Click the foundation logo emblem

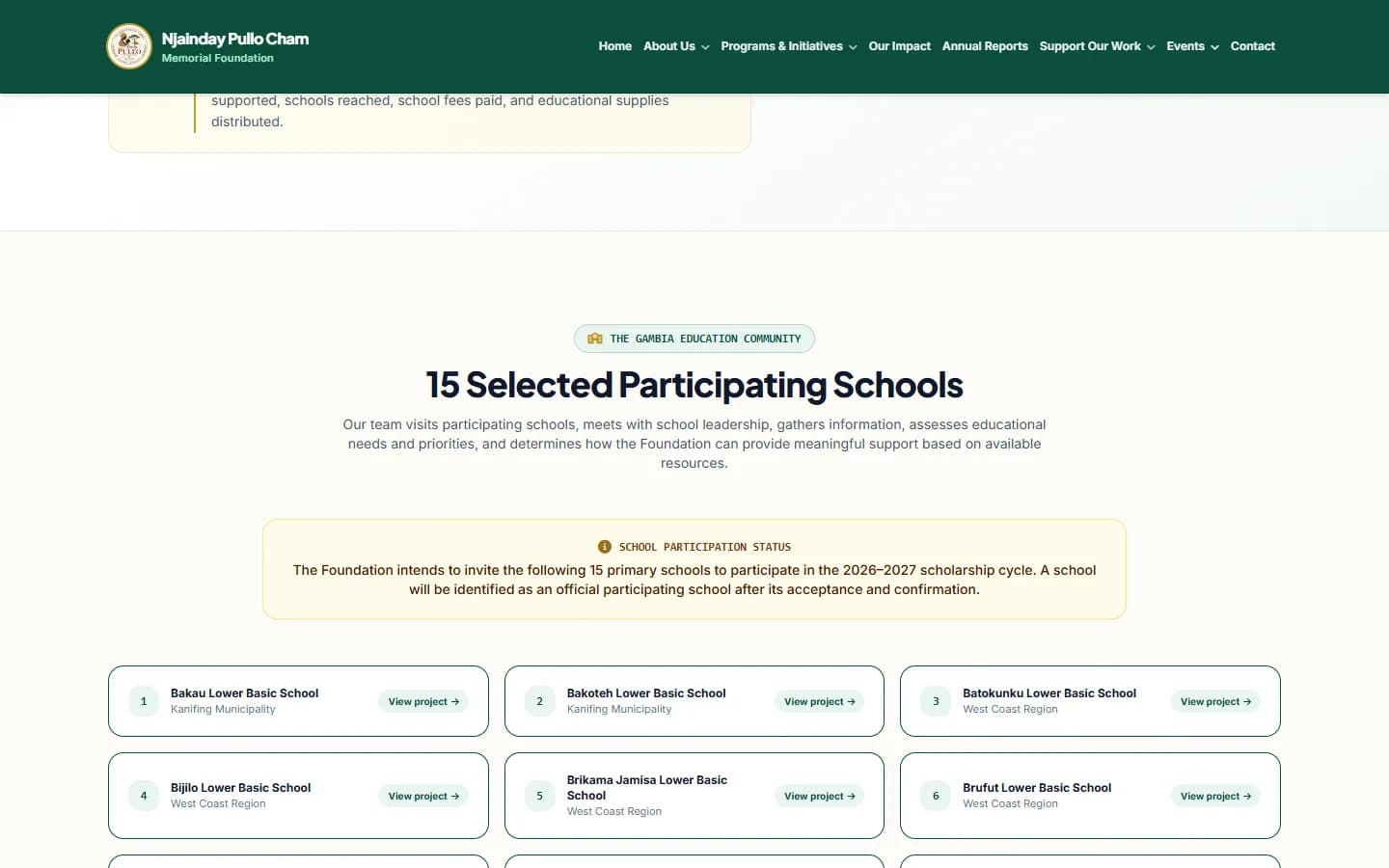pyautogui.click(x=129, y=46)
